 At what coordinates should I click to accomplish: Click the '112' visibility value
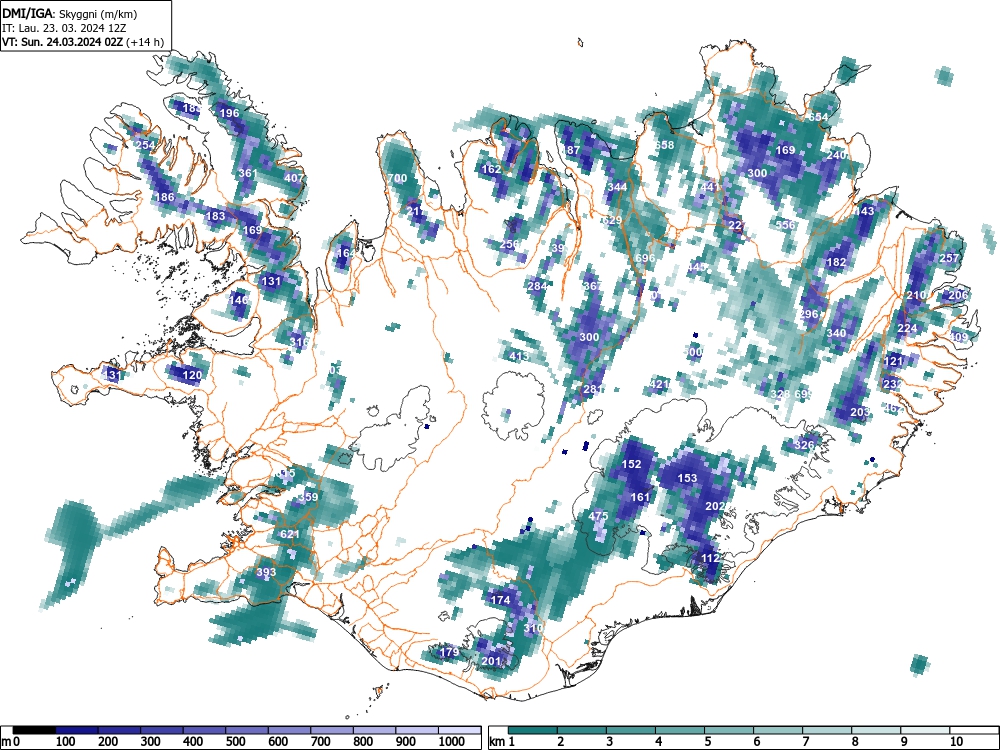click(710, 557)
